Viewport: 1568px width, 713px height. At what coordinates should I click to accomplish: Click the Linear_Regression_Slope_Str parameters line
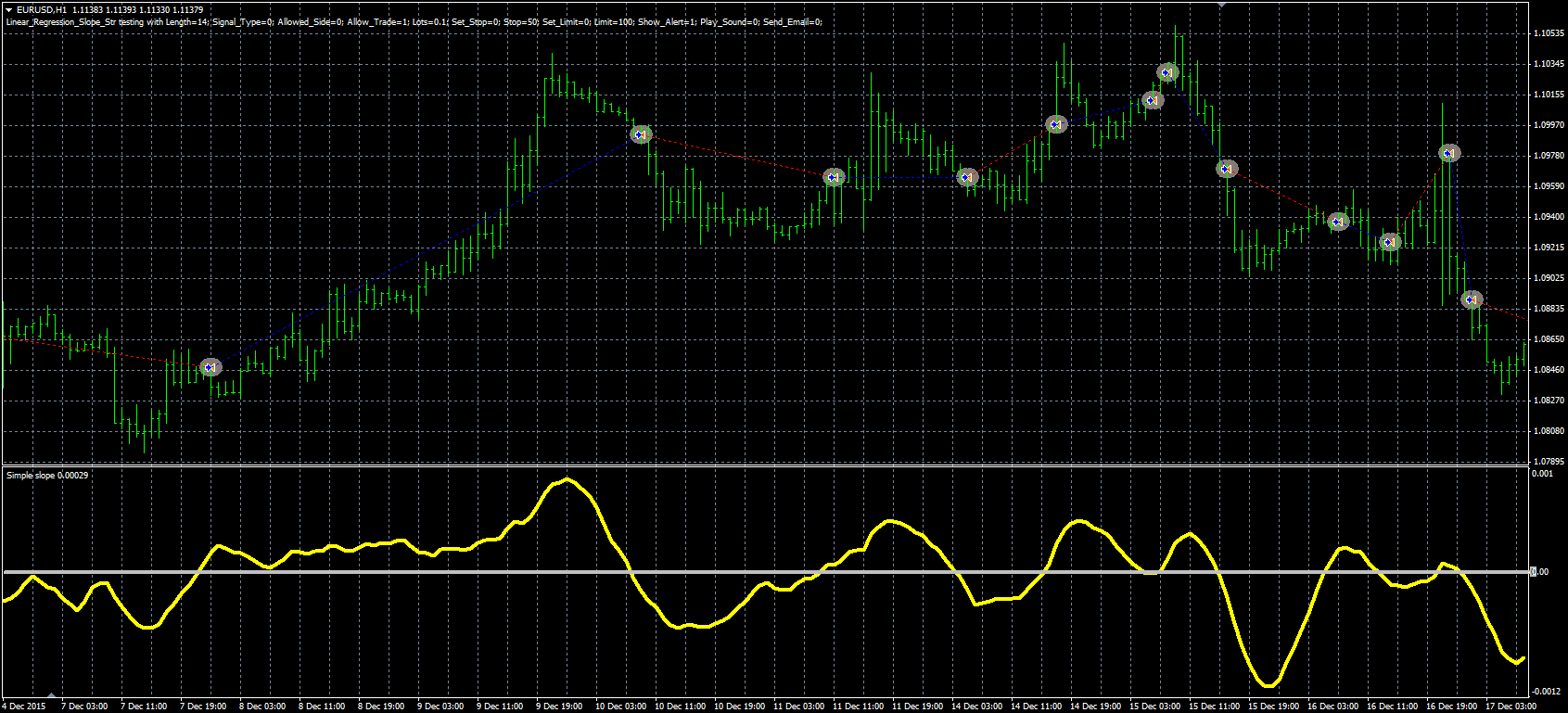pos(414,21)
